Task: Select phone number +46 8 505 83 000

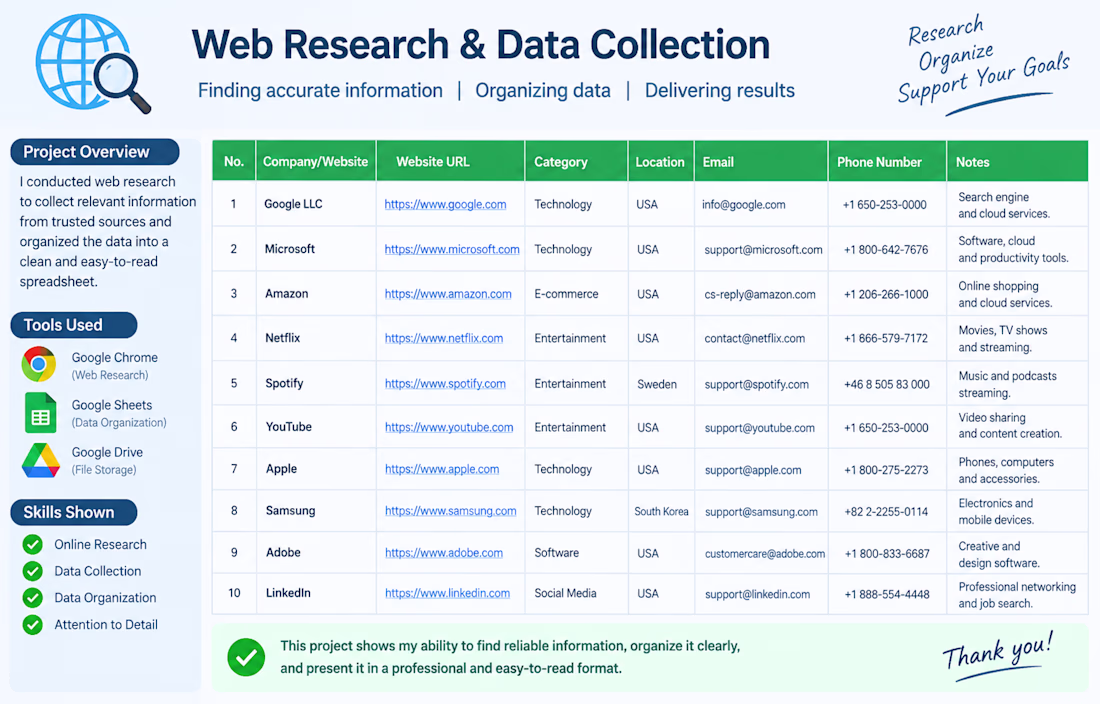Action: click(x=887, y=384)
